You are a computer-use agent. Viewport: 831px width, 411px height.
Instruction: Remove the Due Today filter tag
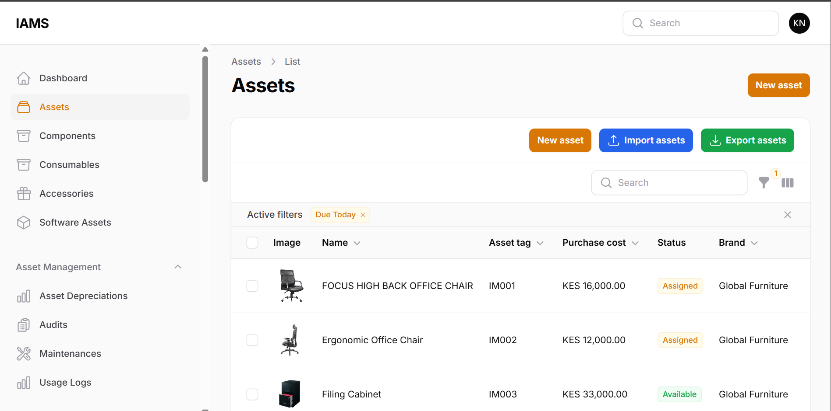(x=363, y=215)
